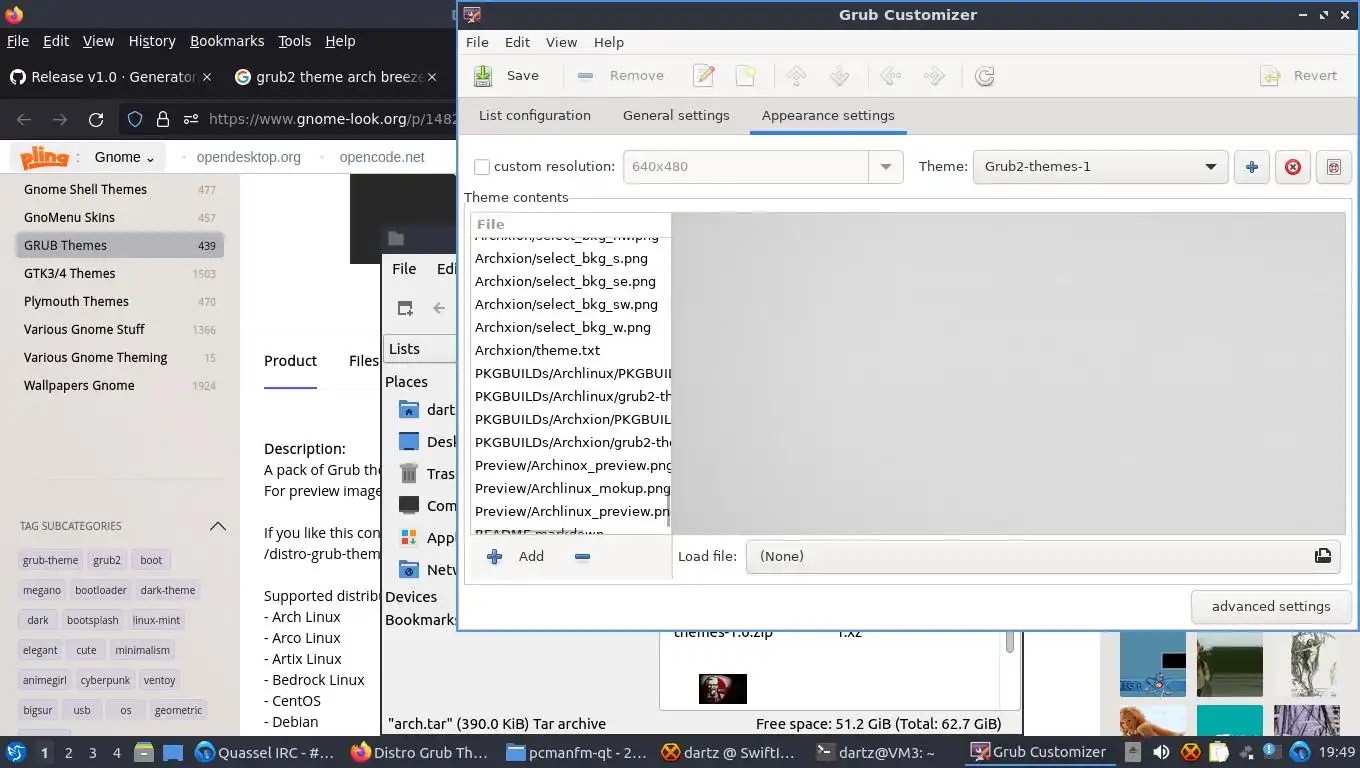Open Grub Customizer File menu

pos(477,42)
